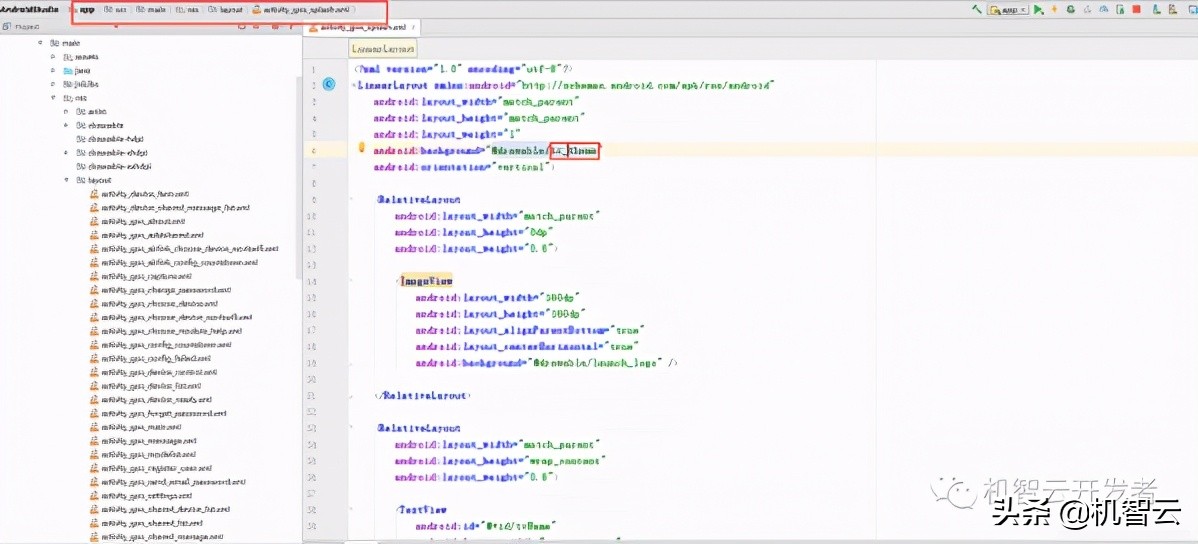This screenshot has height=544, width=1198.
Task: Click the LinearLayout breadcrumb label
Action: [382, 48]
